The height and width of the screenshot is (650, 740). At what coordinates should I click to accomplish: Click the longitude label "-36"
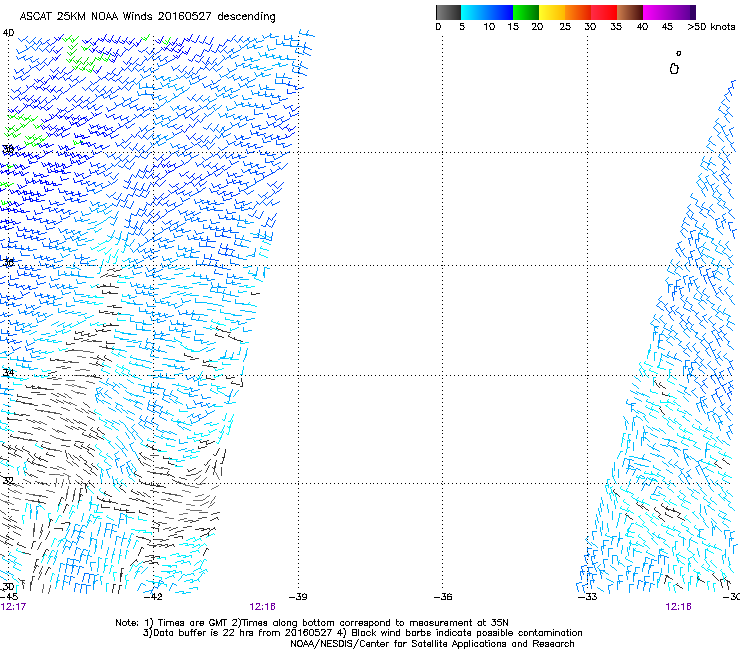[x=443, y=597]
